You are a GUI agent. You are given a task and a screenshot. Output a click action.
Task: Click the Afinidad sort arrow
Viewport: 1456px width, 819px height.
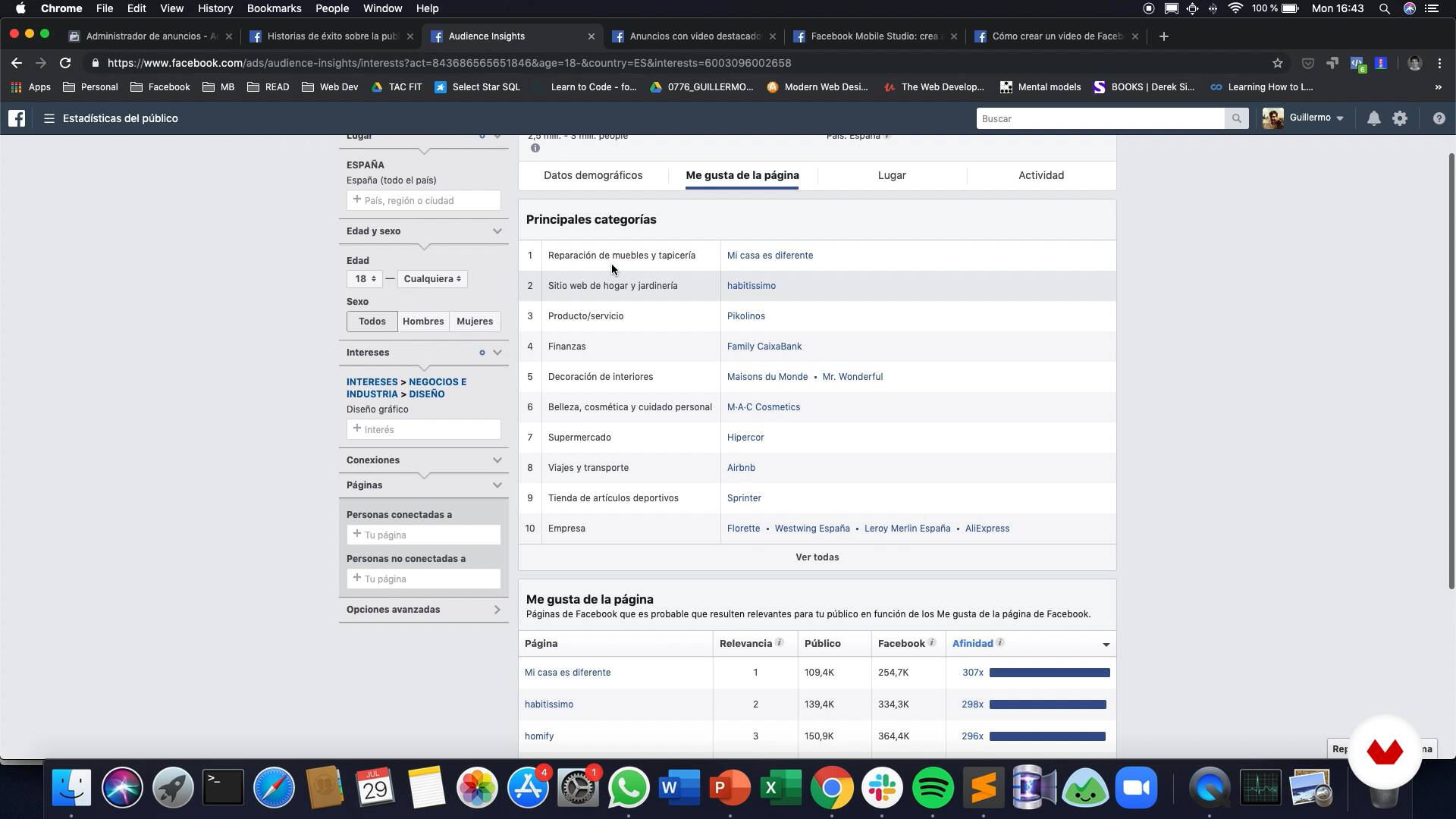1106,645
